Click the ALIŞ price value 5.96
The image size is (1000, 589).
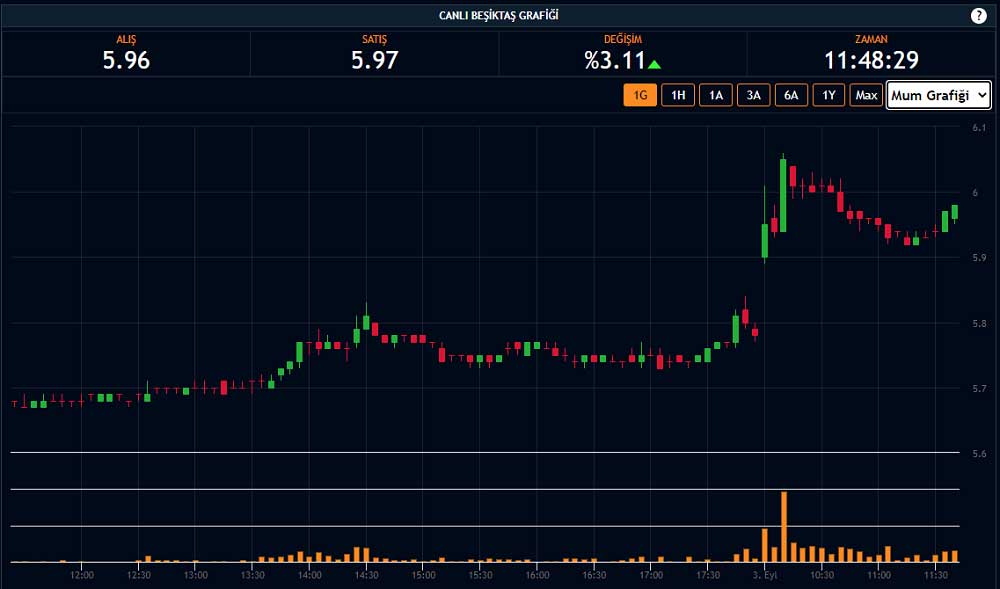[126, 61]
